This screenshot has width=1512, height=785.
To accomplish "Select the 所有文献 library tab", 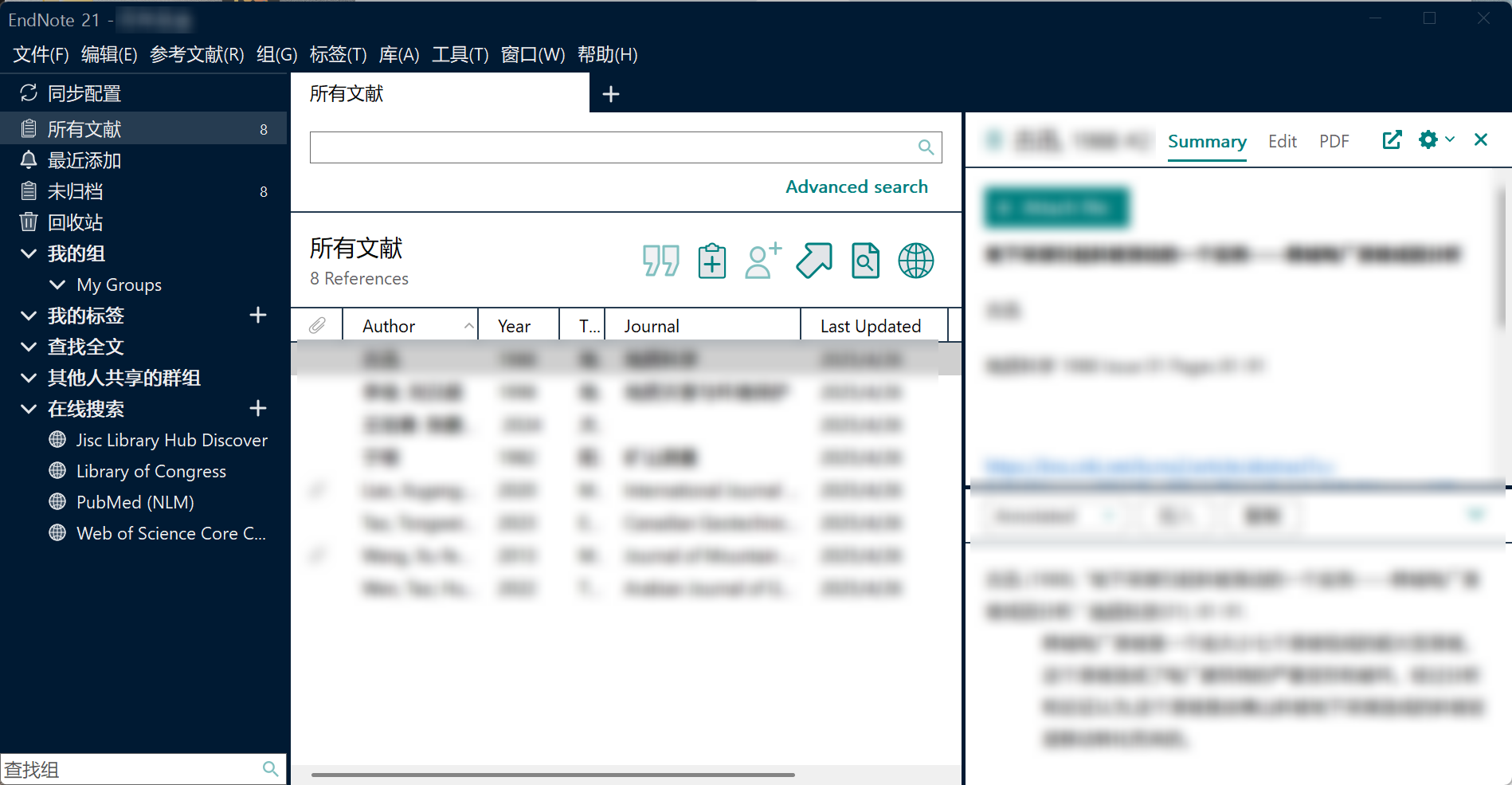I will click(440, 93).
